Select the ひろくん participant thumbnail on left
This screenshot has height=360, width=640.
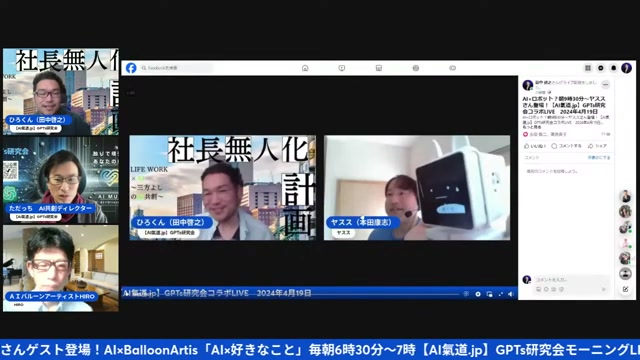(61, 92)
